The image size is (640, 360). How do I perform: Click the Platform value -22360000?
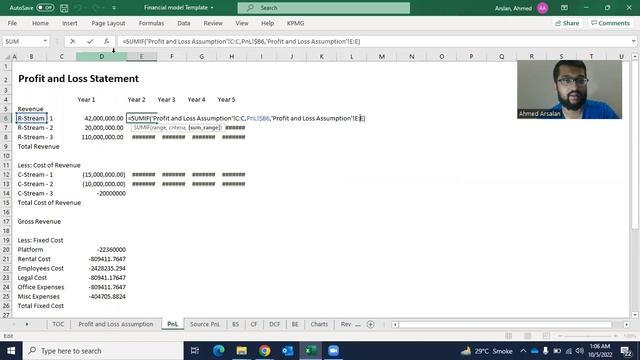(111, 250)
